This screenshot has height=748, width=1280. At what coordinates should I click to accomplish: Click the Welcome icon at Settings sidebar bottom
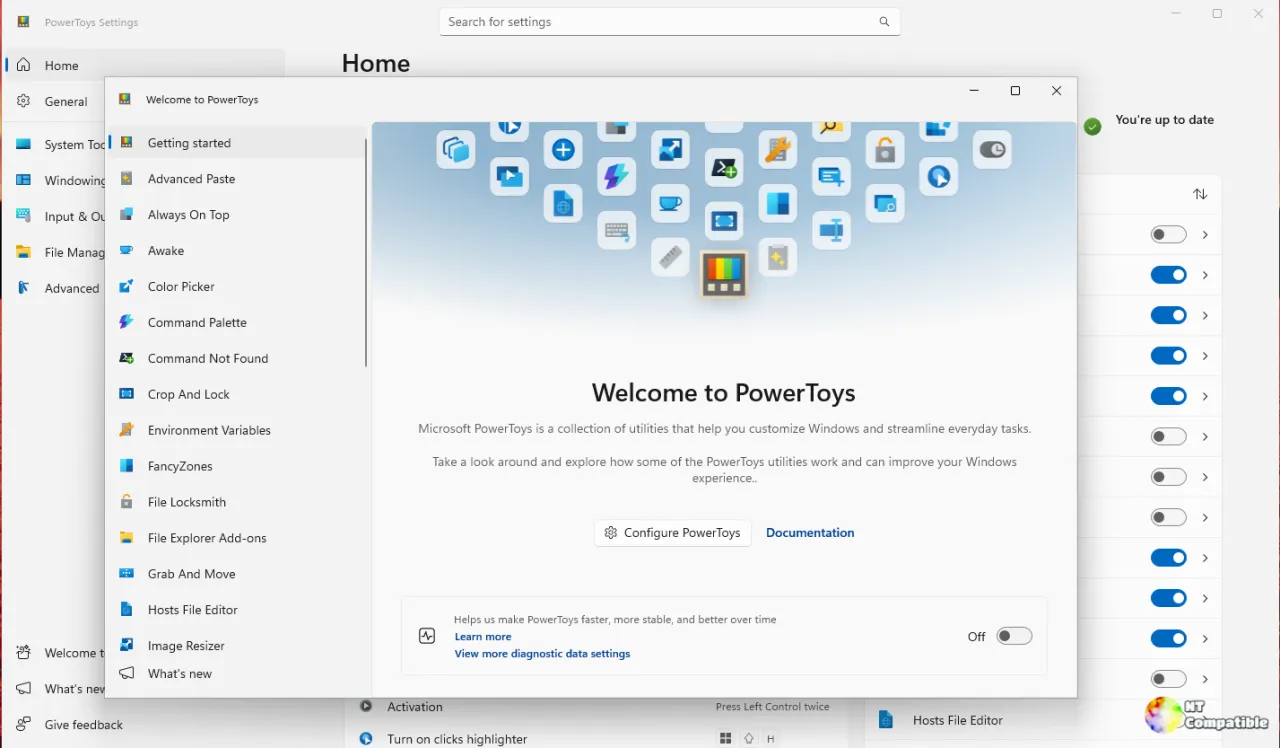point(23,653)
